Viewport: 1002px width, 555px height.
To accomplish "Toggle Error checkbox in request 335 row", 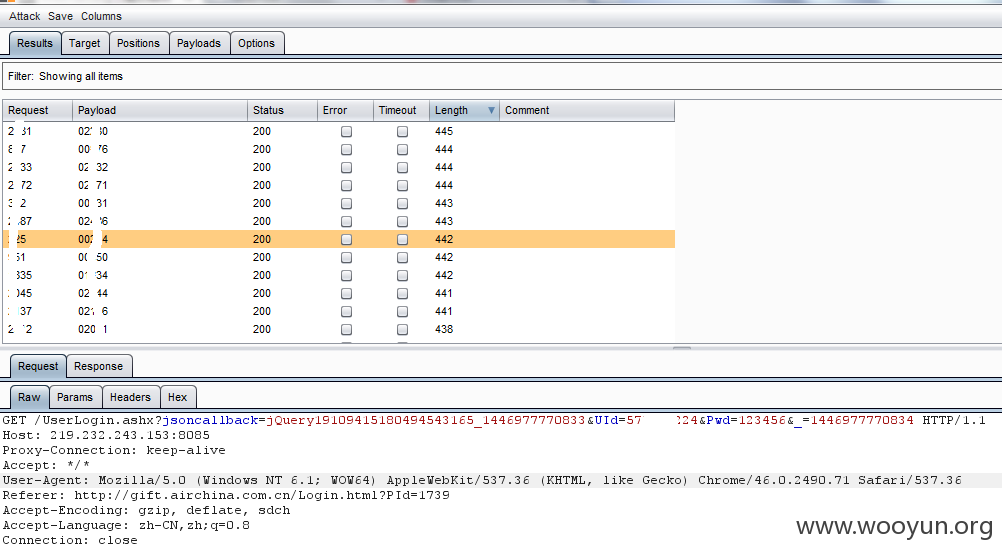I will (x=346, y=275).
